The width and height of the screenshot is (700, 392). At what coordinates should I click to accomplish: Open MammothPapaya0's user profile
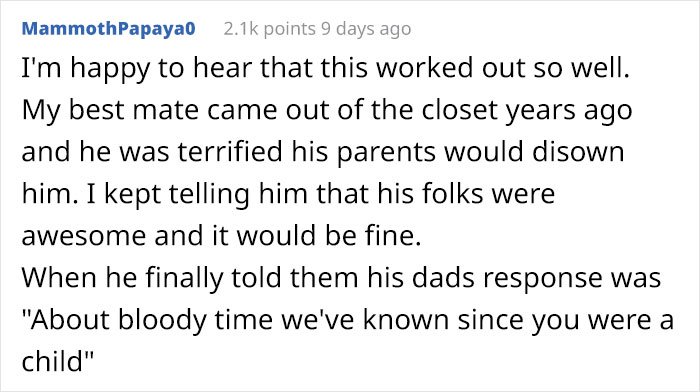pyautogui.click(x=108, y=29)
